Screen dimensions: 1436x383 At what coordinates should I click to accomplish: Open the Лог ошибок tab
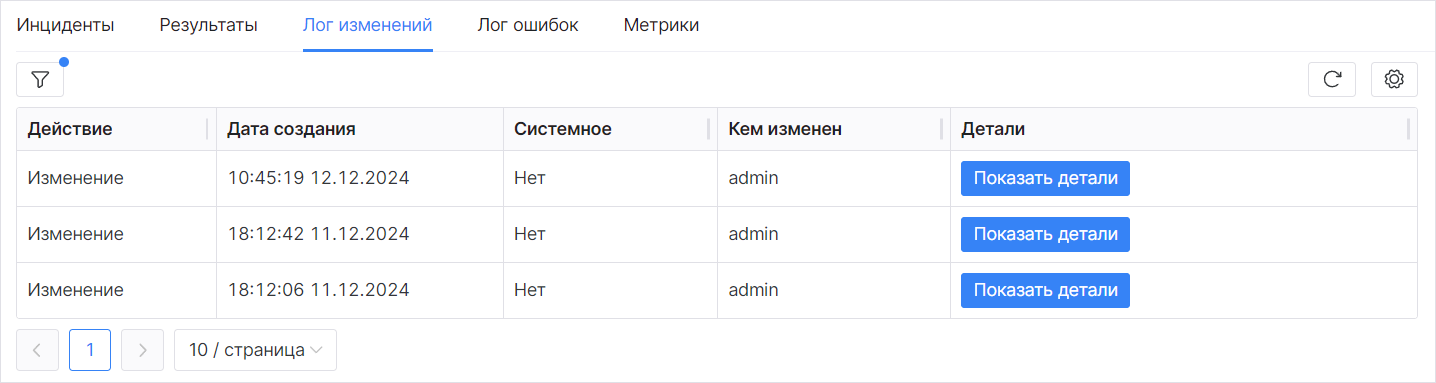(528, 25)
